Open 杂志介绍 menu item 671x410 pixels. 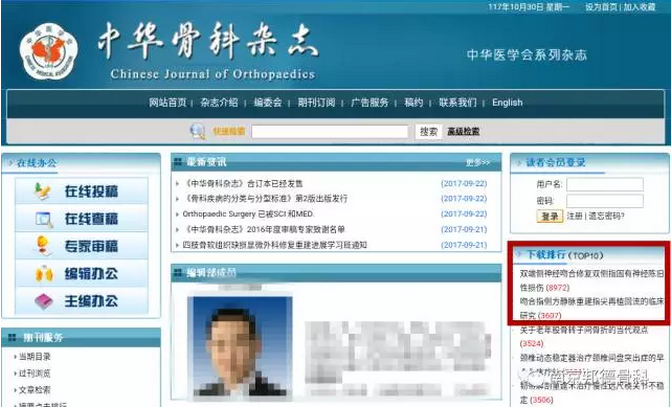(219, 103)
